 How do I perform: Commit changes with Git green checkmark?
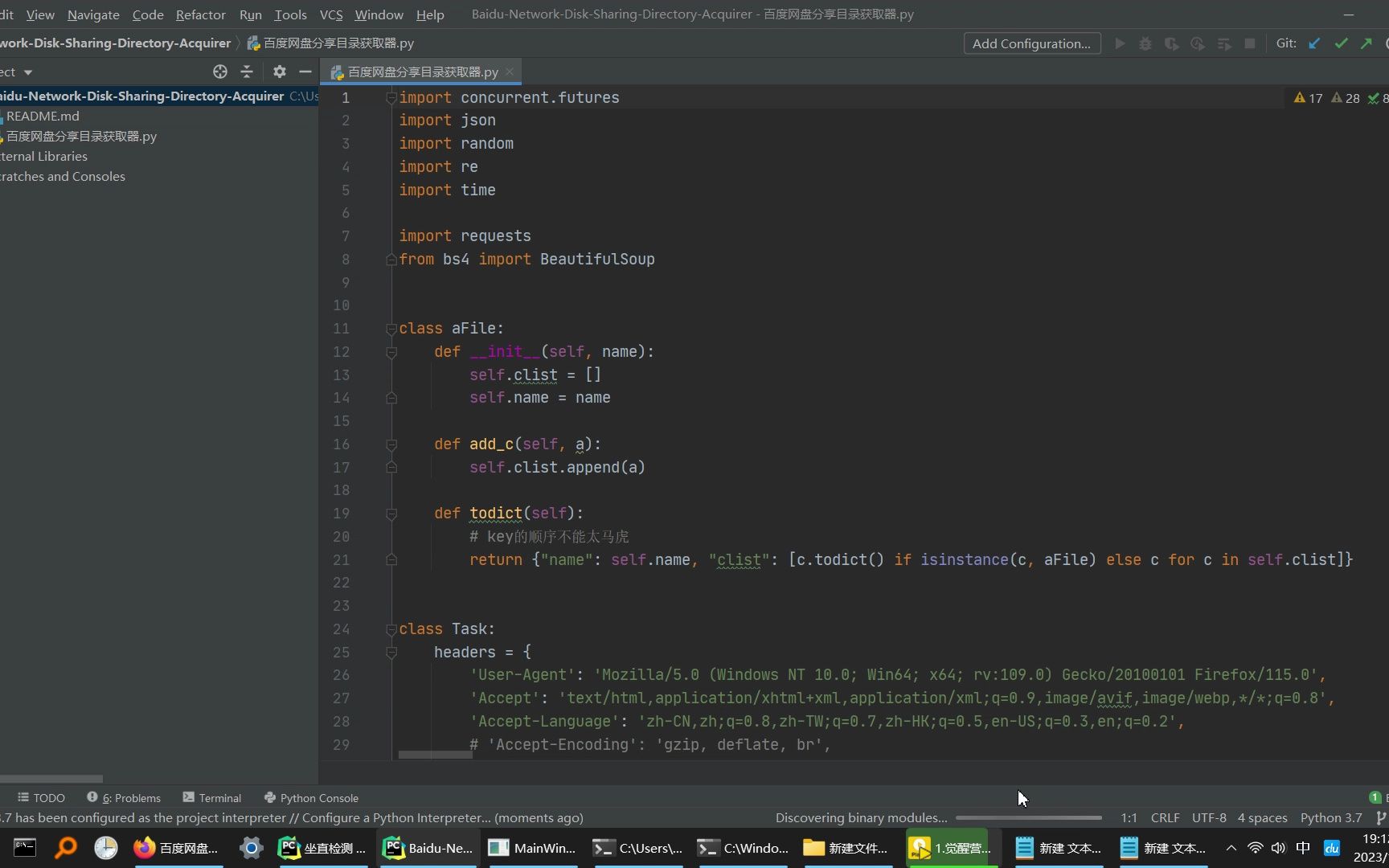(x=1341, y=43)
